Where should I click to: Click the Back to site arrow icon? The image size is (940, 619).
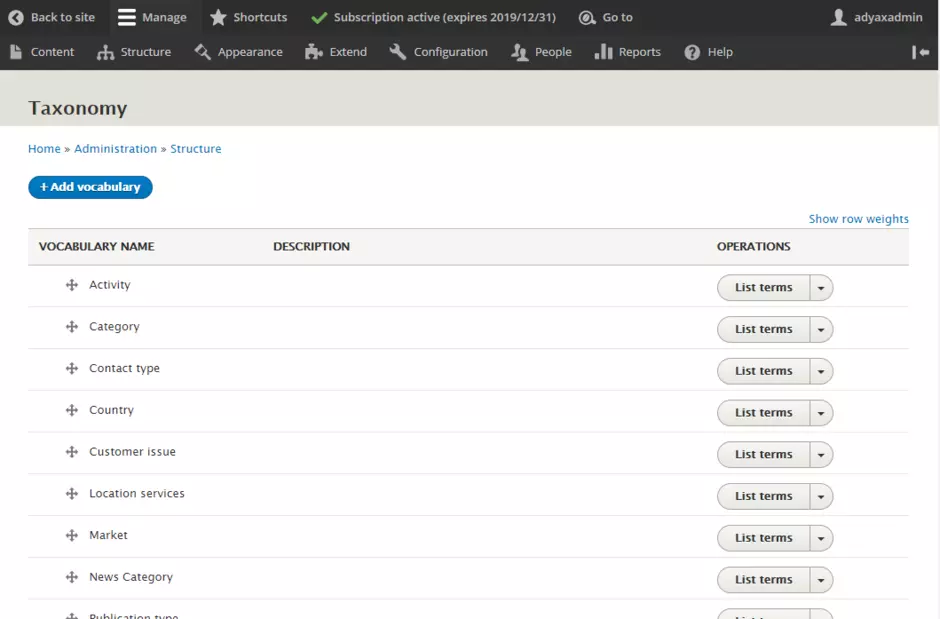(x=16, y=17)
